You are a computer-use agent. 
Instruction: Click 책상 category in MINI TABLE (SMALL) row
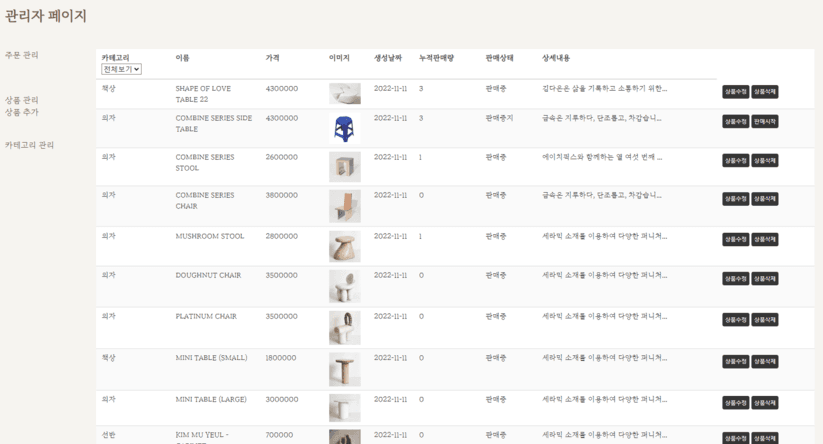pyautogui.click(x=109, y=357)
